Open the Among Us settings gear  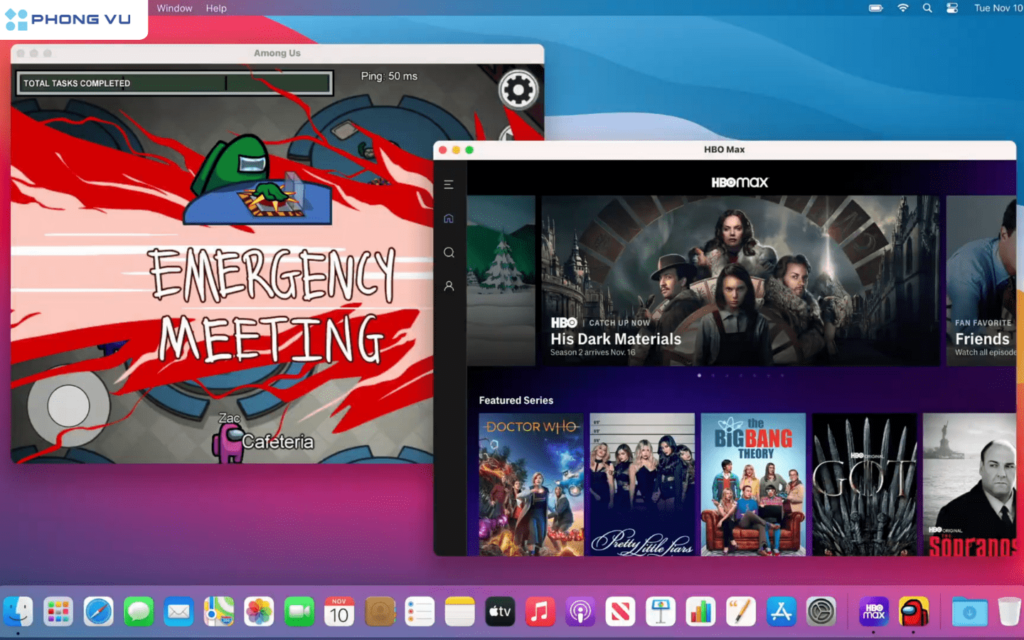(x=517, y=88)
